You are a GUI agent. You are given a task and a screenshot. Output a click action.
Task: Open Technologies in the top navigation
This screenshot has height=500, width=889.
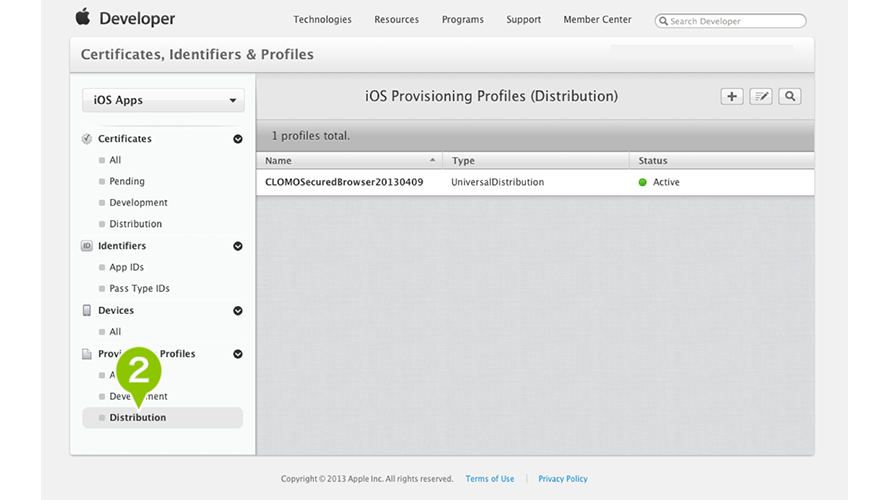(322, 19)
